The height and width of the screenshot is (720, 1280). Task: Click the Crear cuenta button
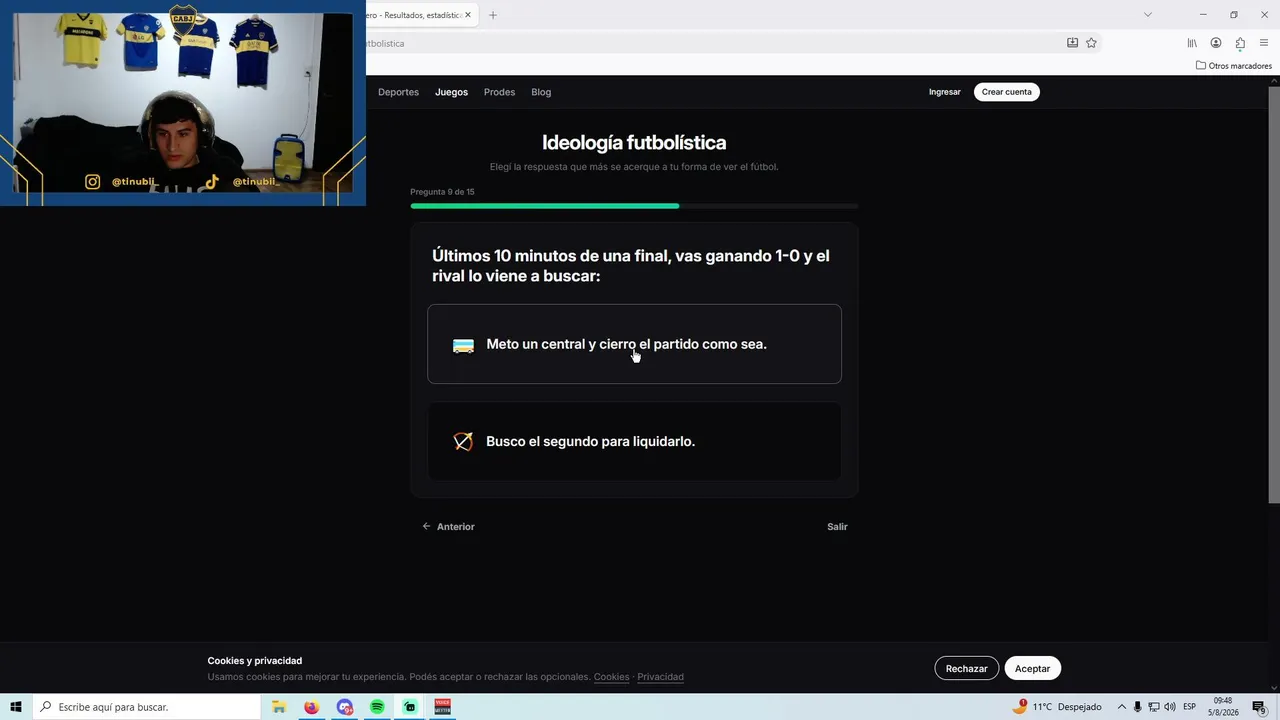point(1006,92)
